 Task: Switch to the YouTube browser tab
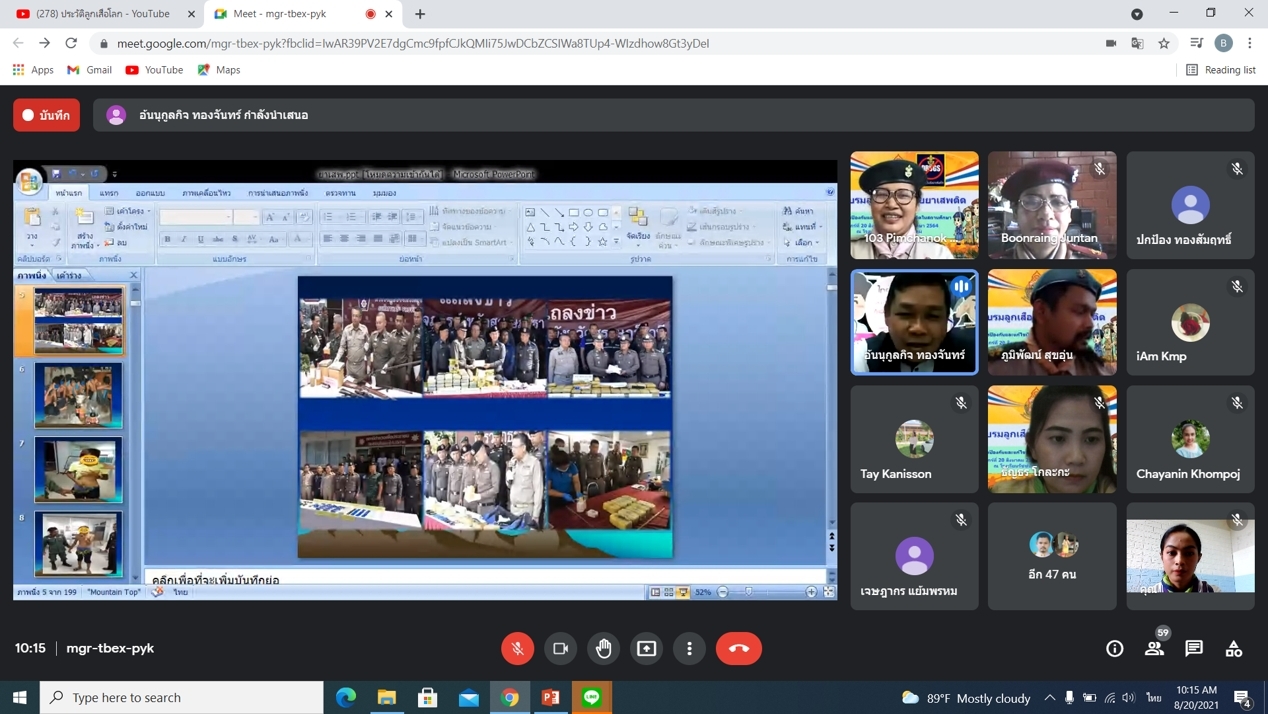click(103, 14)
